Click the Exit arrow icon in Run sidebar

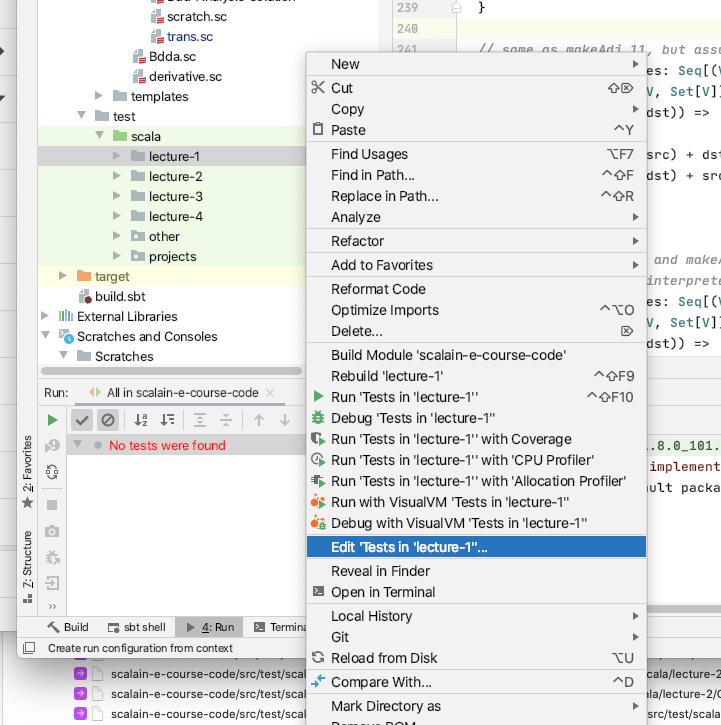coord(52,583)
